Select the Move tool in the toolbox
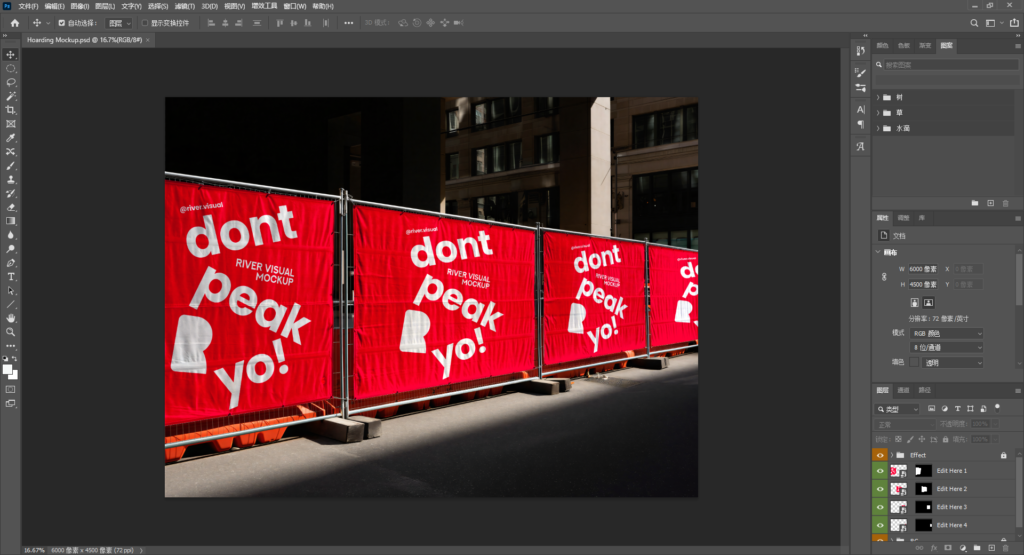The image size is (1024, 555). tap(10, 55)
